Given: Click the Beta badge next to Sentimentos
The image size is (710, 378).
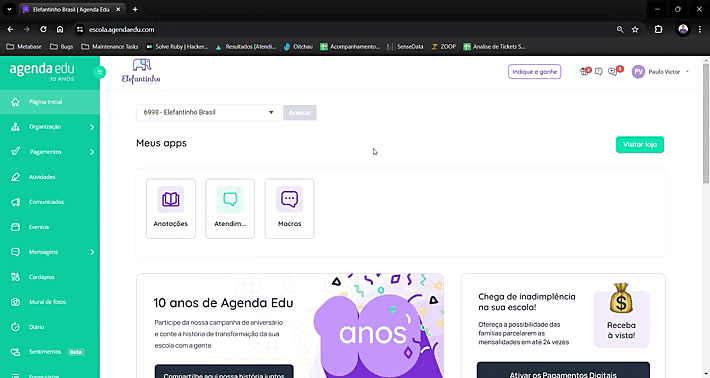Looking at the screenshot, I should click(76, 352).
